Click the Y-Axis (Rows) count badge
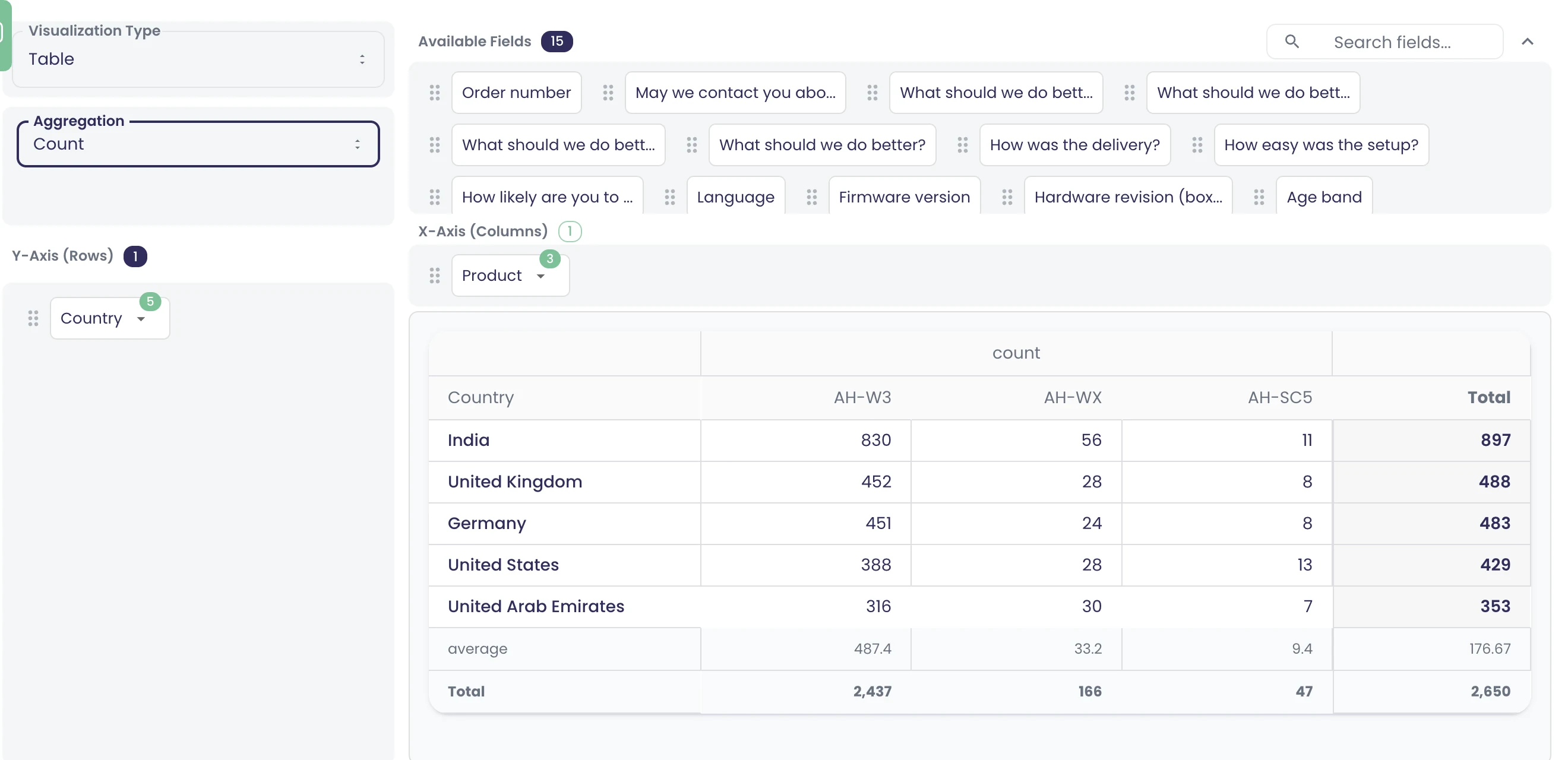 (x=135, y=256)
